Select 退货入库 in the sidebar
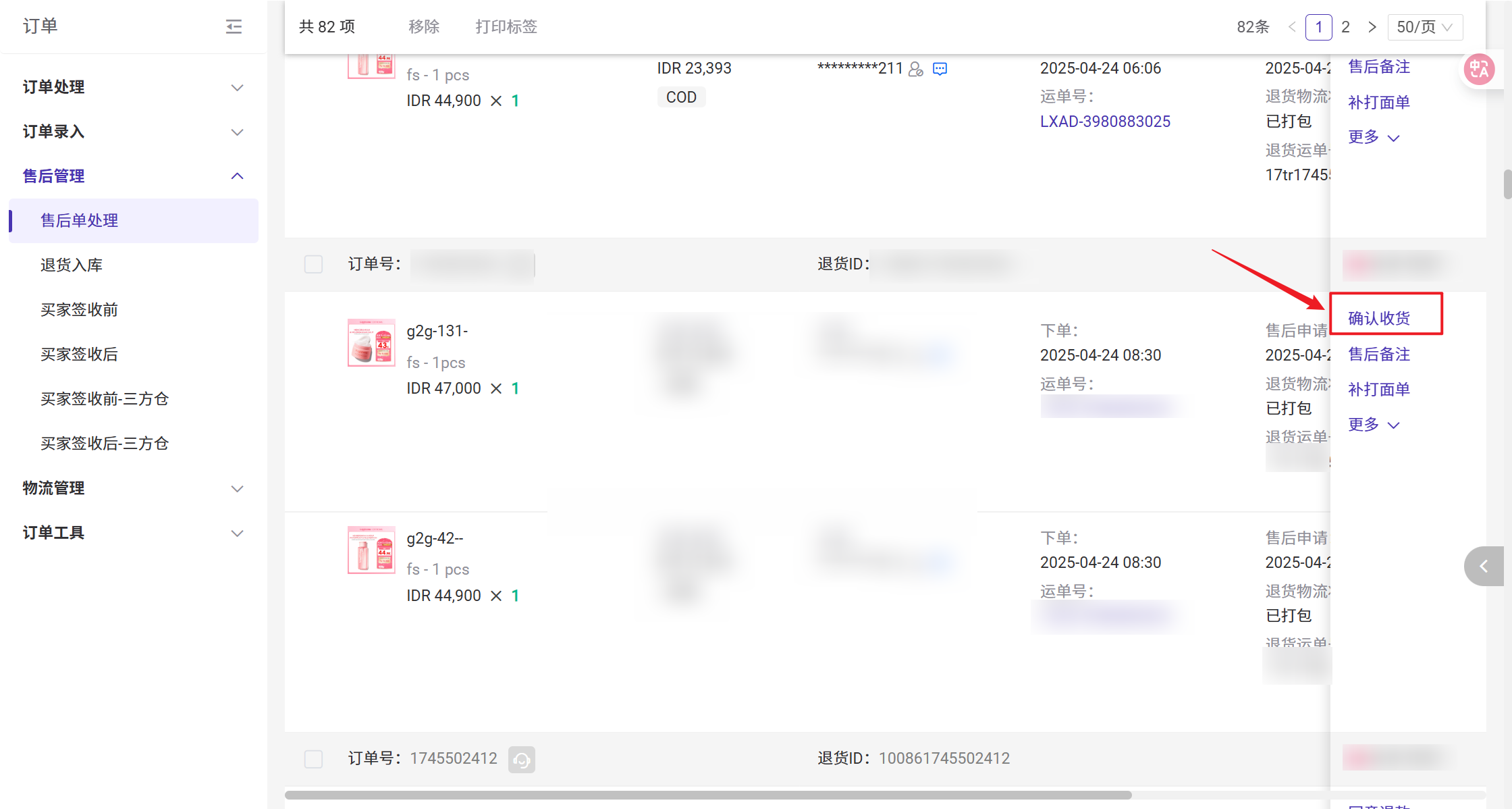Image resolution: width=1512 pixels, height=809 pixels. click(x=72, y=265)
